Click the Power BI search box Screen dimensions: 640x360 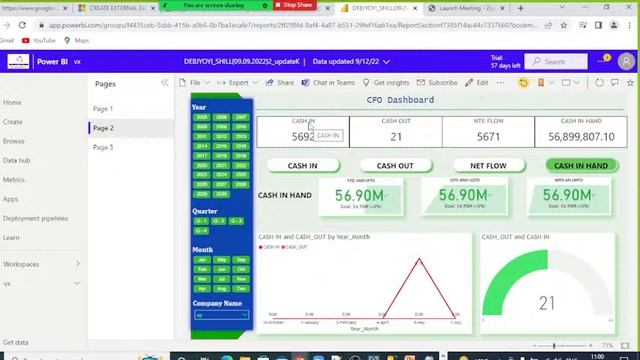[x=556, y=62]
